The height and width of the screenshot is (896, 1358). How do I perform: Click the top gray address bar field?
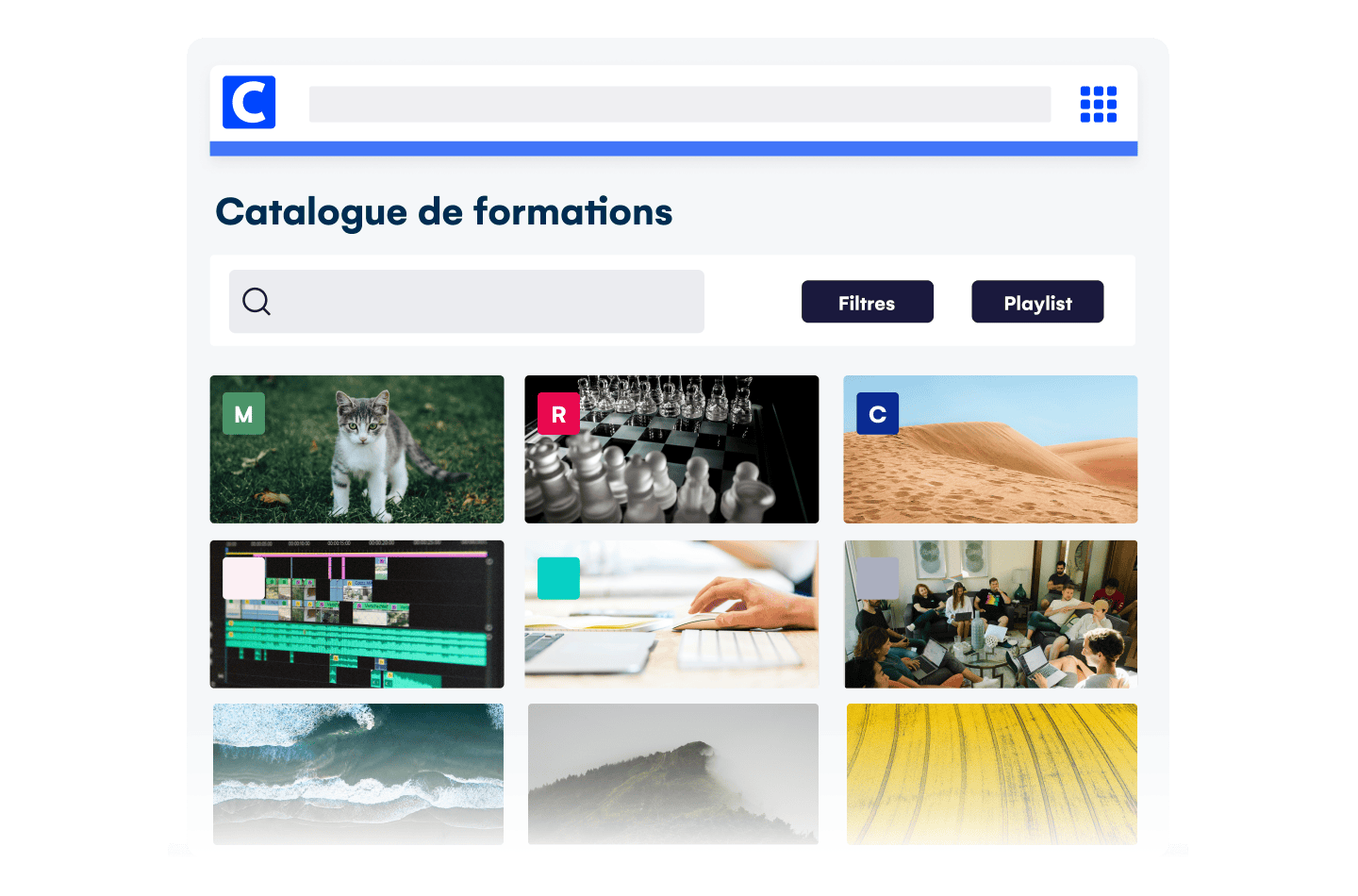tap(680, 104)
